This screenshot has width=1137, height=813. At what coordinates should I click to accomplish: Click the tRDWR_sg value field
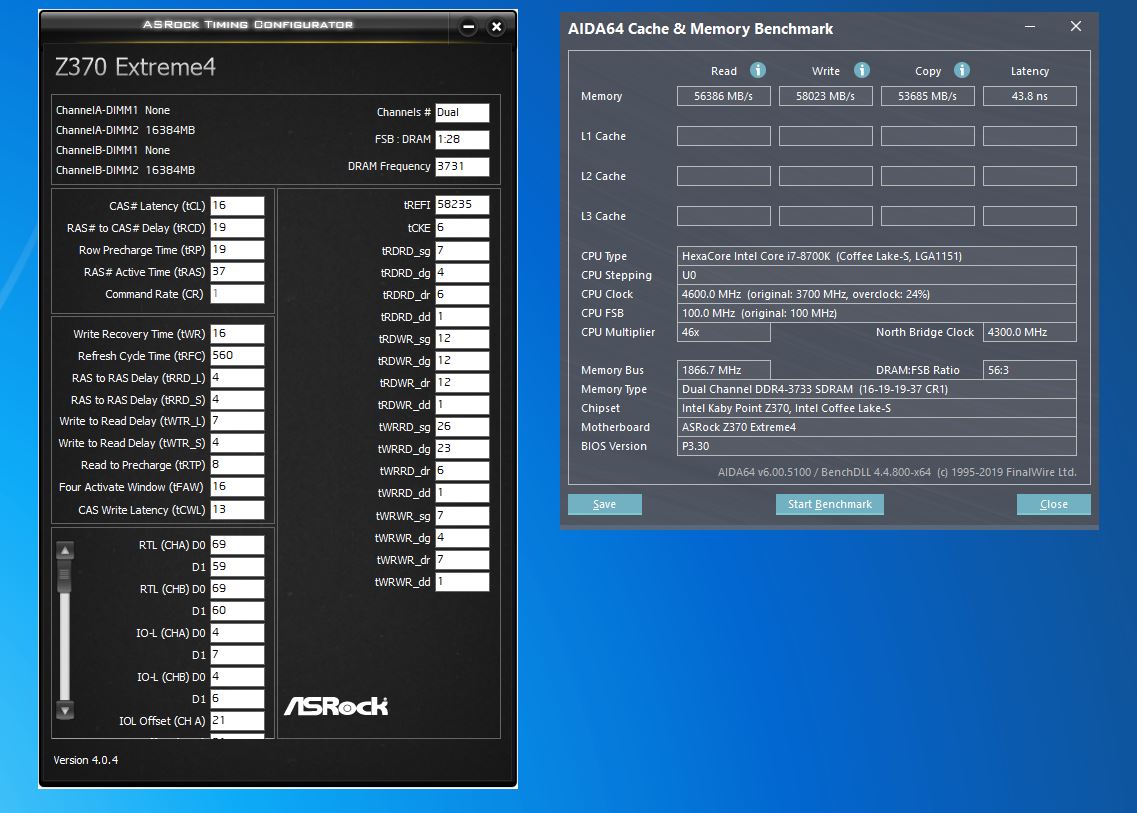[x=462, y=339]
